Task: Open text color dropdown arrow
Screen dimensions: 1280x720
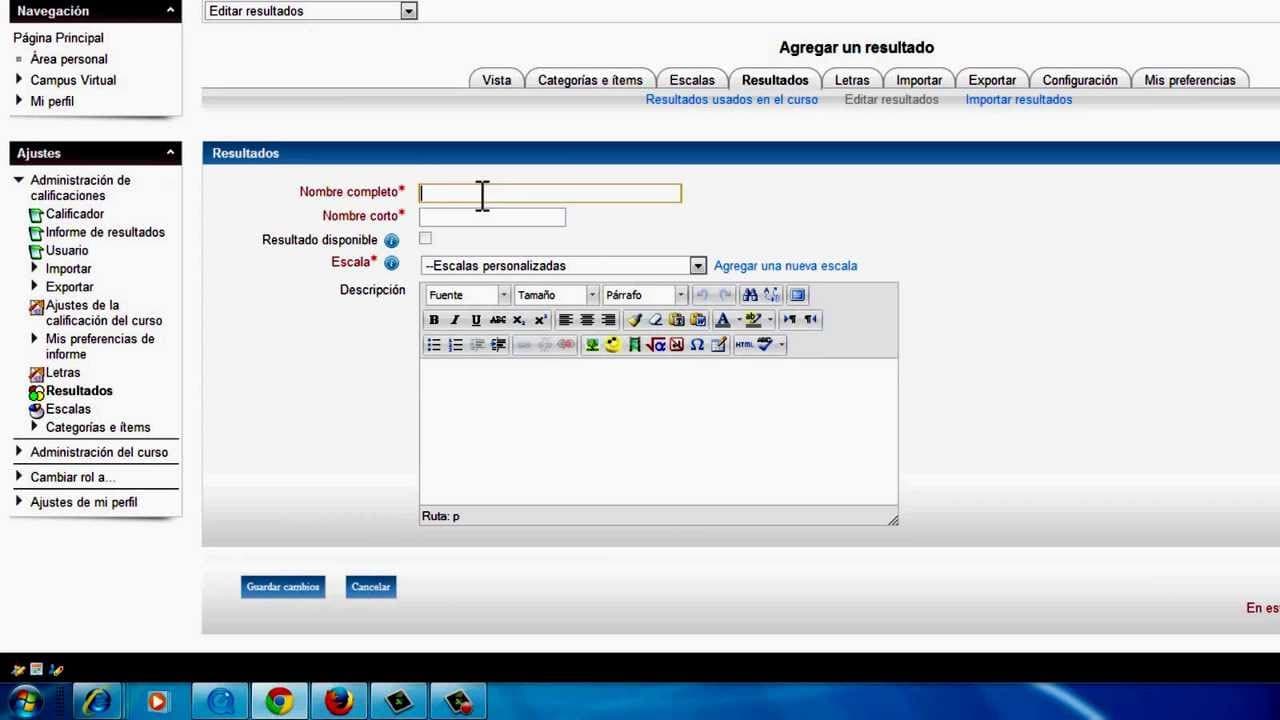Action: click(739, 320)
